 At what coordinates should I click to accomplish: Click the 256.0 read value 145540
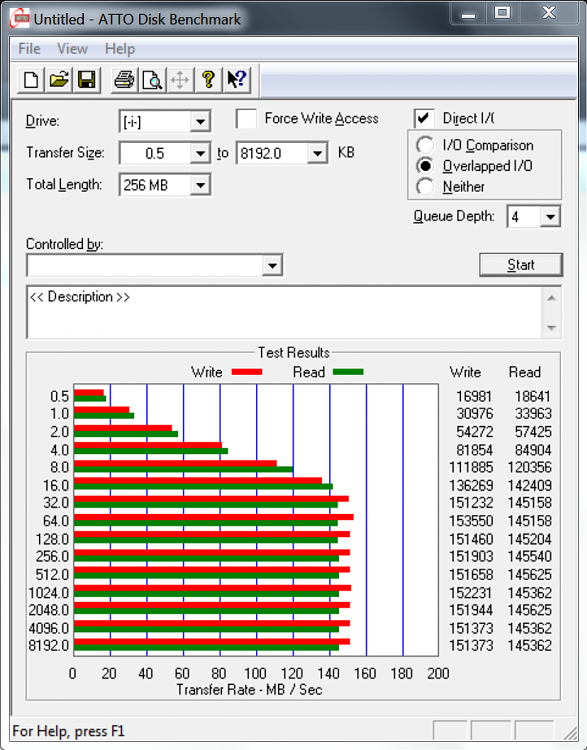(530, 557)
